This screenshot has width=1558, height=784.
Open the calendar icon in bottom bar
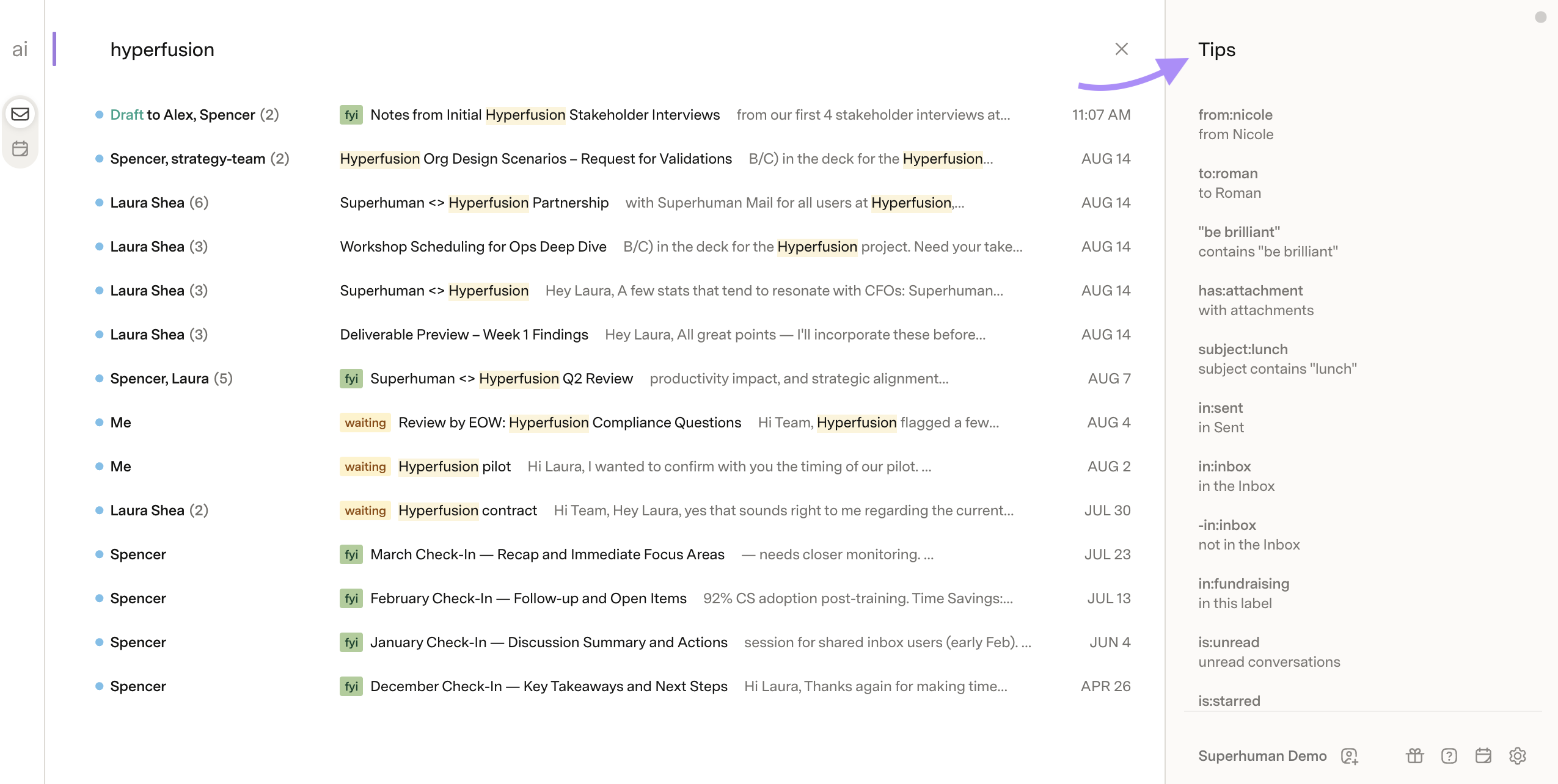(x=1483, y=756)
